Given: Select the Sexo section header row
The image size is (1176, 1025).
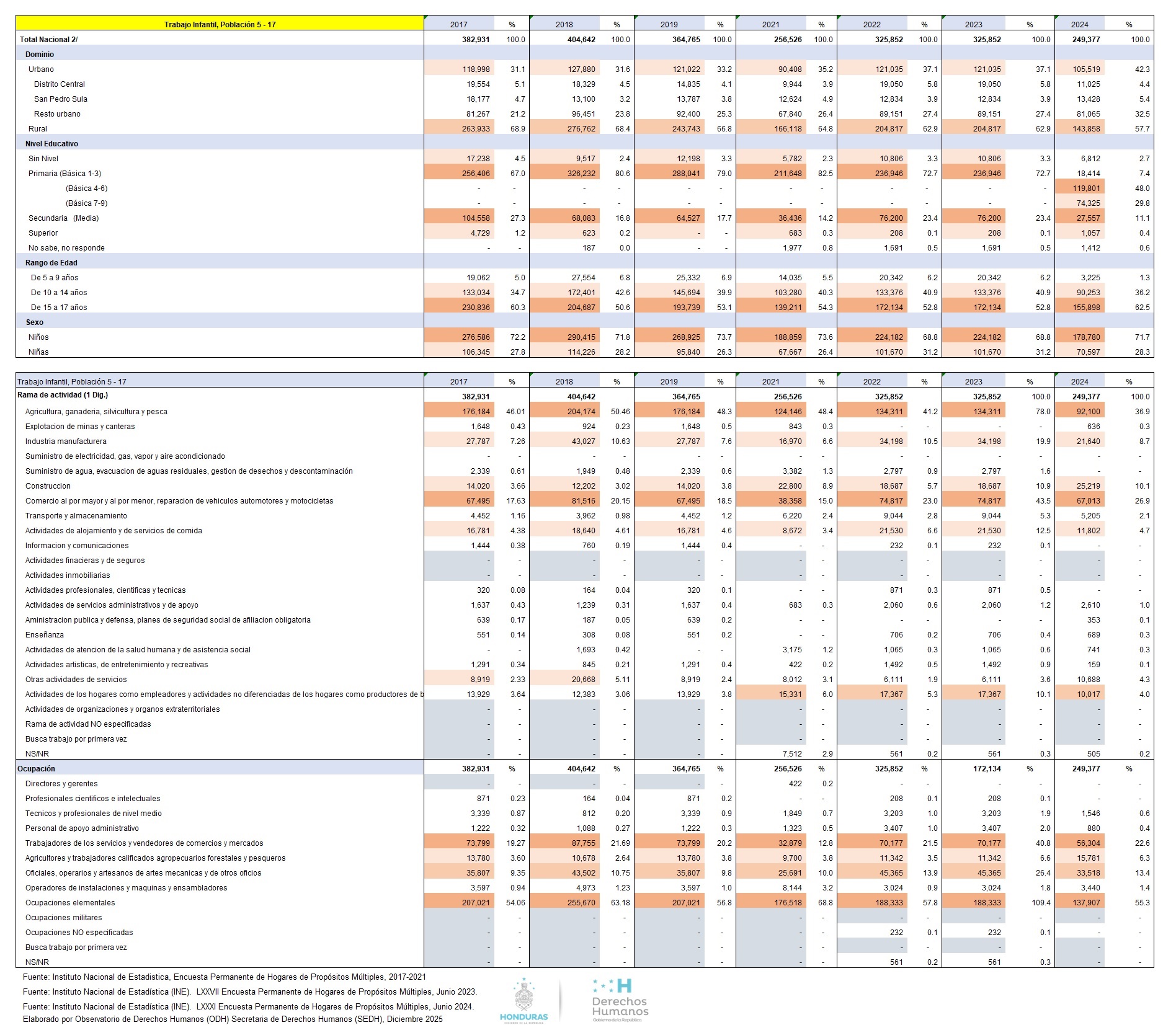Looking at the screenshot, I should (35, 322).
